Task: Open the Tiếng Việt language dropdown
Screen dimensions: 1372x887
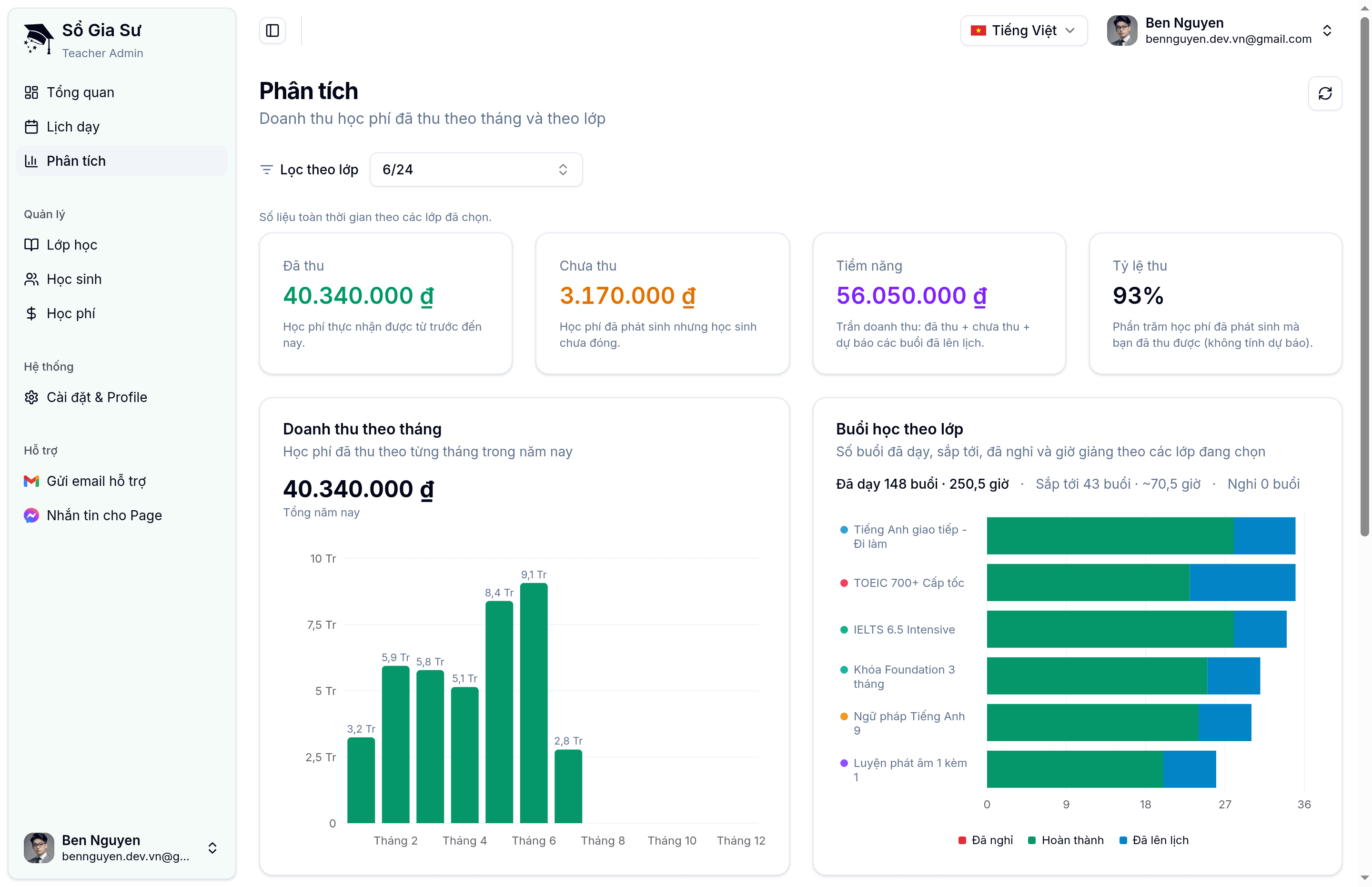Action: tap(1024, 30)
